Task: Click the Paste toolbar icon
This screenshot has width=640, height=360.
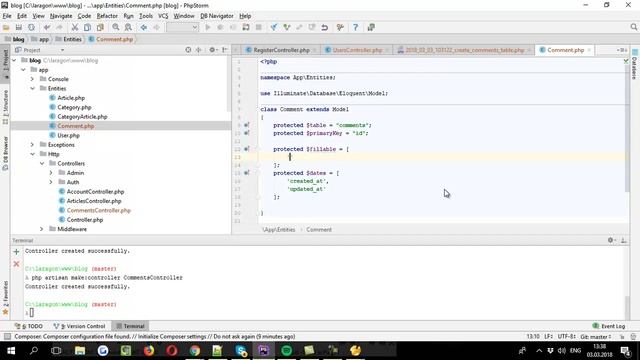Action: [x=100, y=27]
